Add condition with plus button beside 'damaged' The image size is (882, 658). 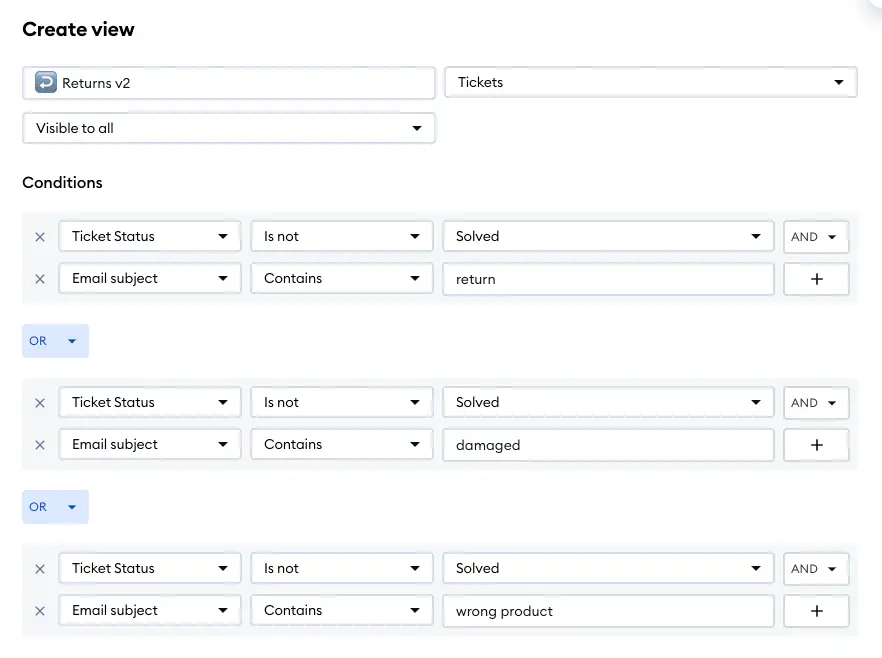816,445
